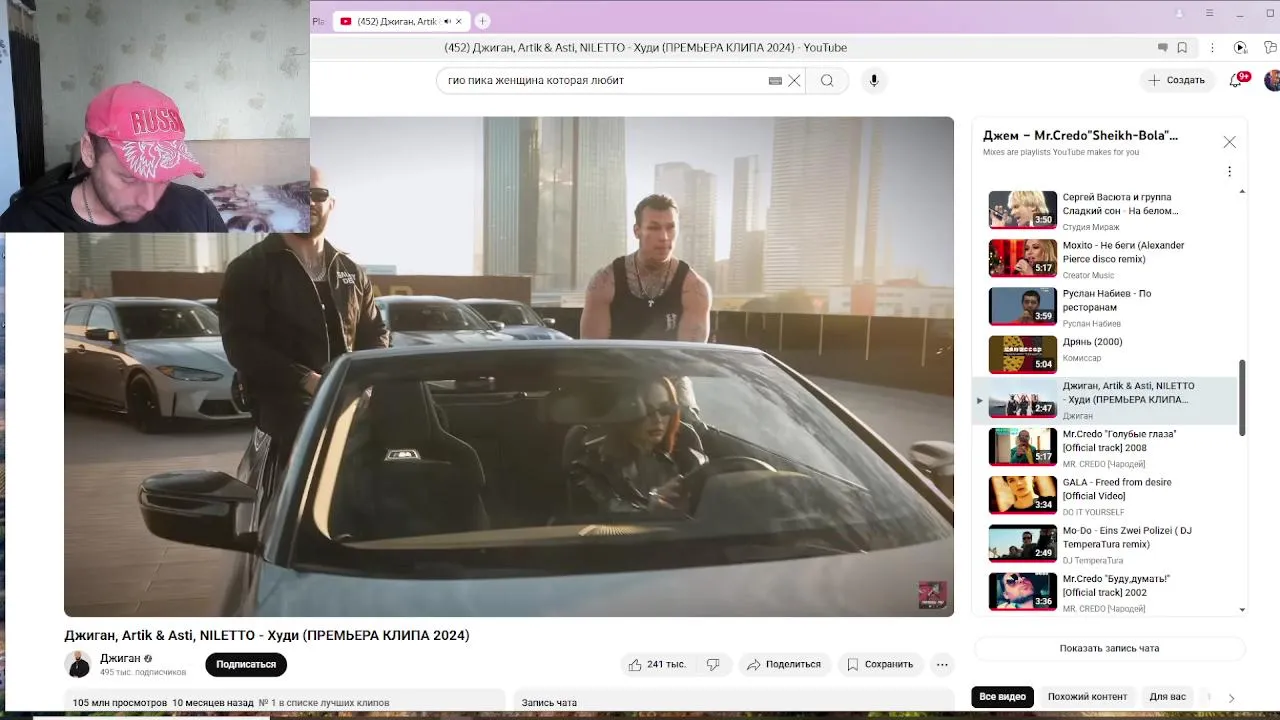Screen dimensions: 1280x720
Task: Click the video player to pause
Action: click(x=509, y=366)
